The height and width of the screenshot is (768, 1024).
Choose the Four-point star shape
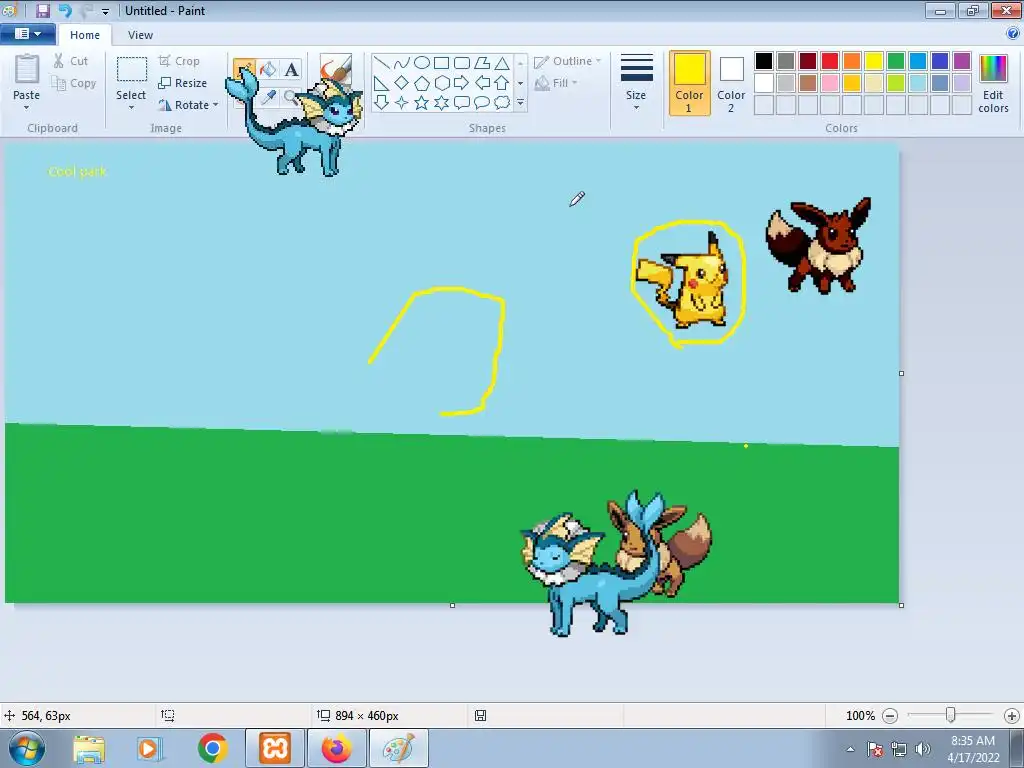coord(402,103)
